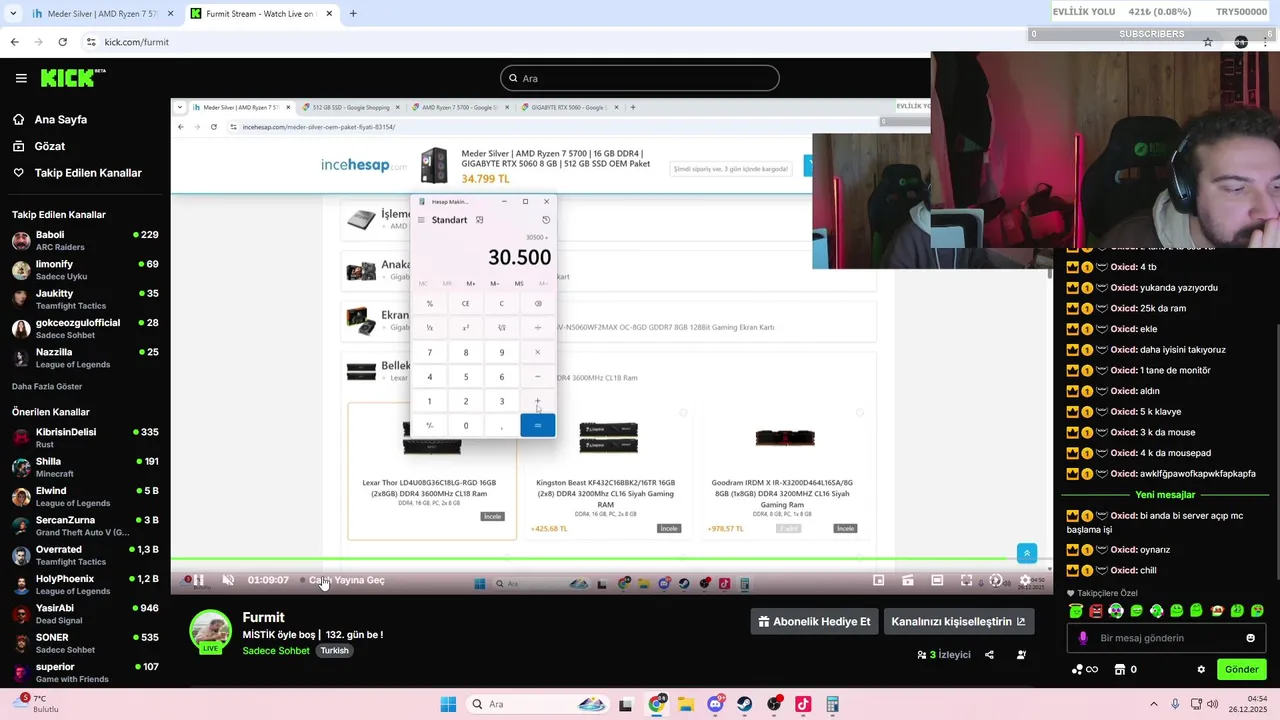The width and height of the screenshot is (1280, 720).
Task: Open Discord from the taskbar
Action: click(x=715, y=704)
